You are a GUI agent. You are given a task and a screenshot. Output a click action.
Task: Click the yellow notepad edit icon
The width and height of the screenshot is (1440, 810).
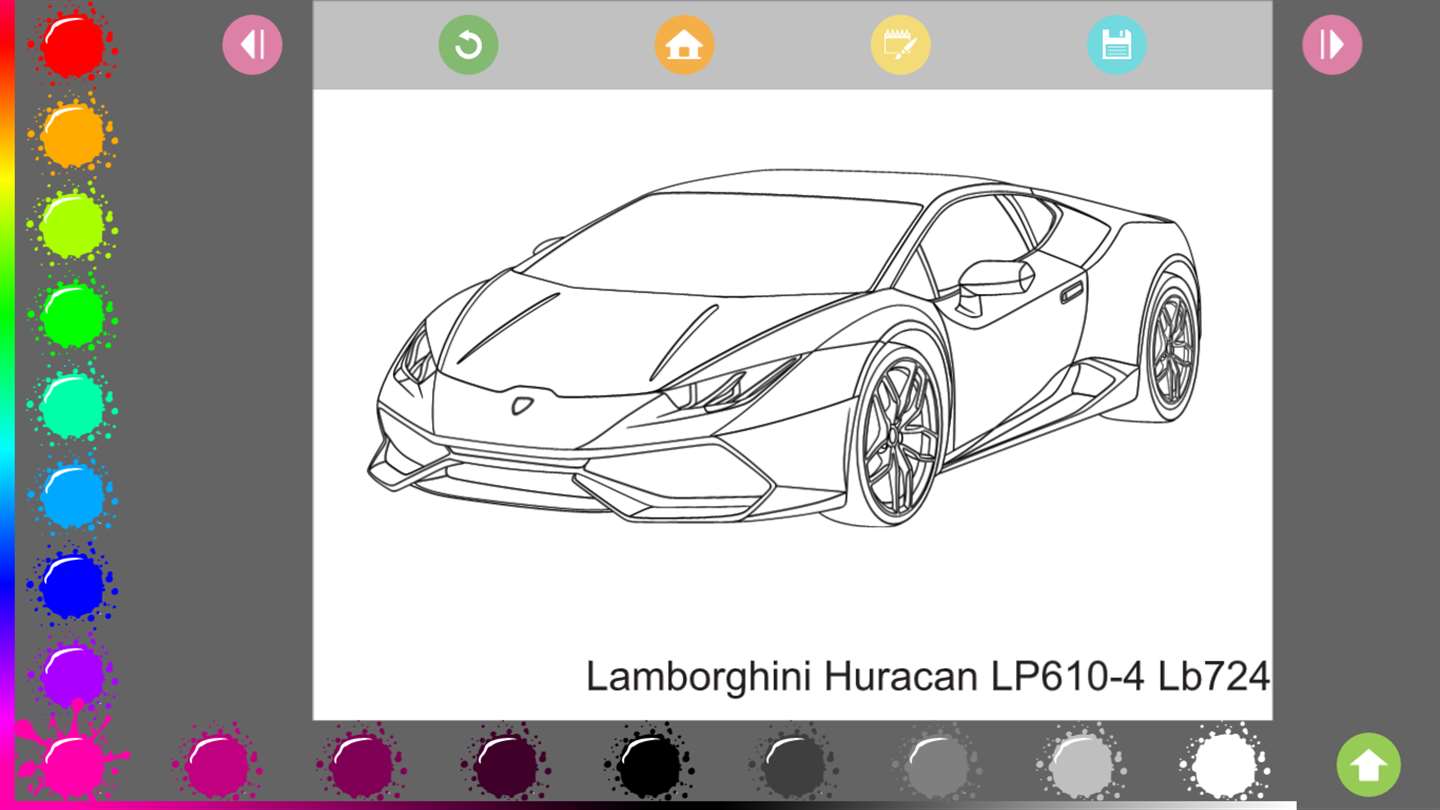(x=900, y=45)
